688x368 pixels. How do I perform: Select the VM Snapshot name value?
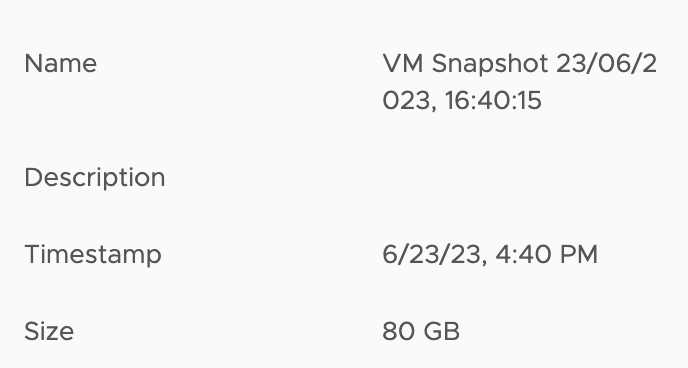[x=520, y=82]
